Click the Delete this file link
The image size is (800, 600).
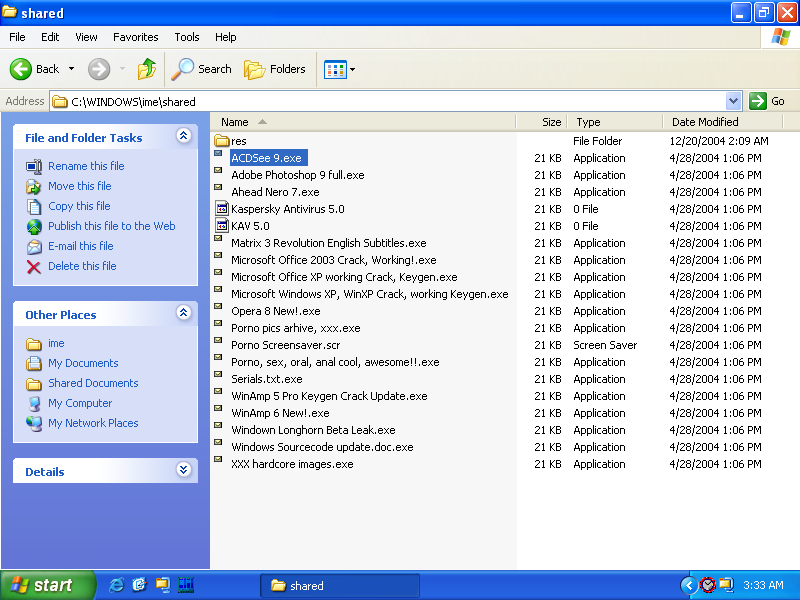point(82,266)
